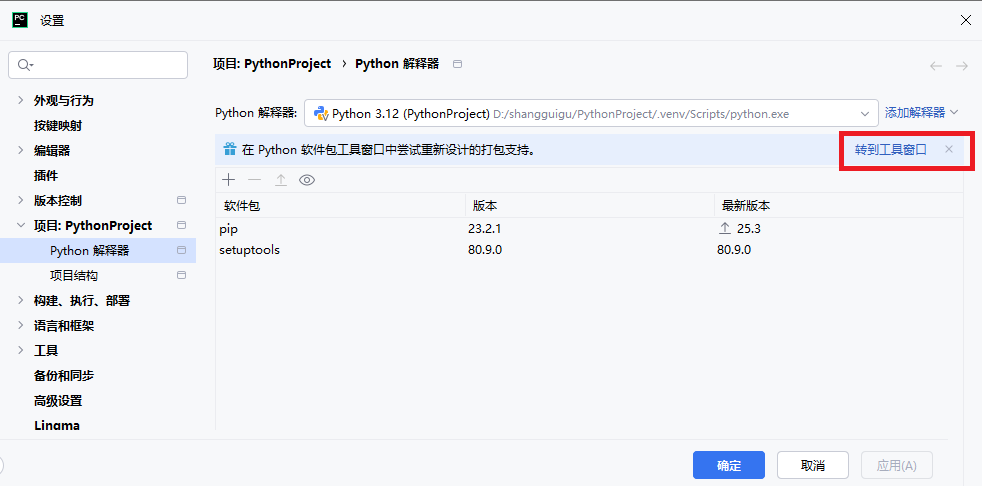The image size is (982, 486).
Task: Click the upgrade arrow next to 25.3
Action: pyautogui.click(x=725, y=229)
